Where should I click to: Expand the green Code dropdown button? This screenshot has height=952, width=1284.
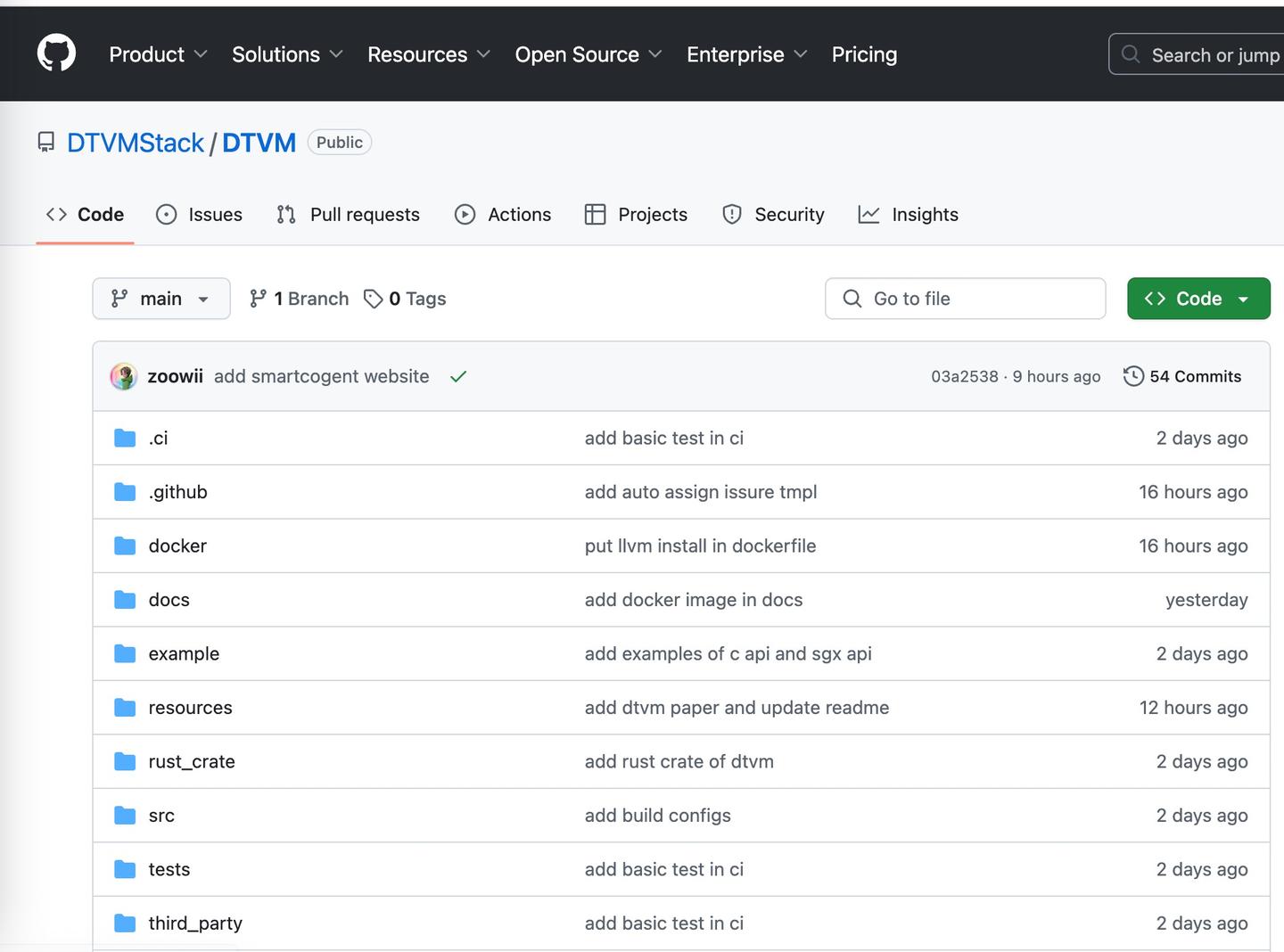point(1198,299)
